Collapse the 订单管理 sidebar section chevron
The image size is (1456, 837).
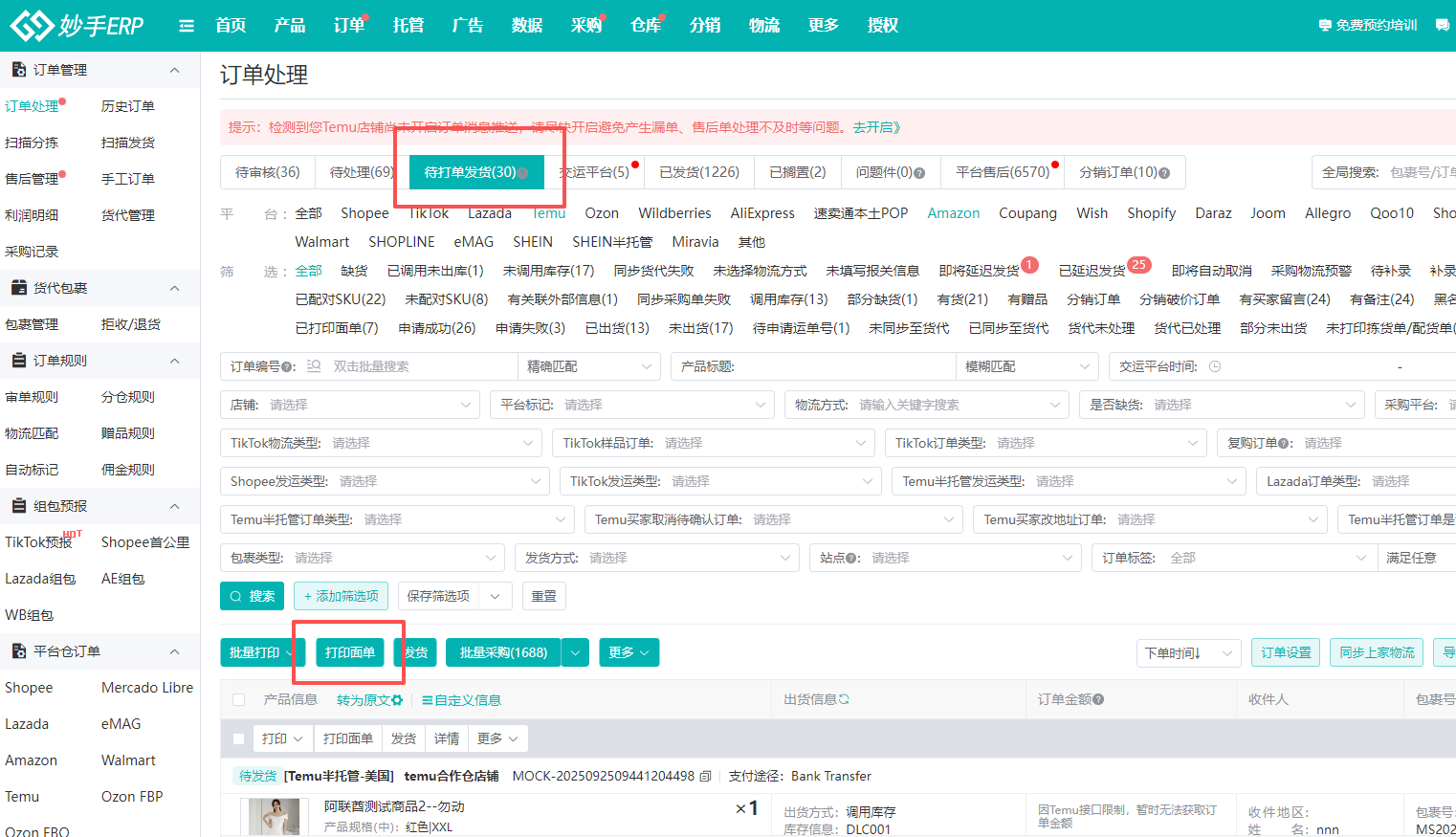[174, 70]
